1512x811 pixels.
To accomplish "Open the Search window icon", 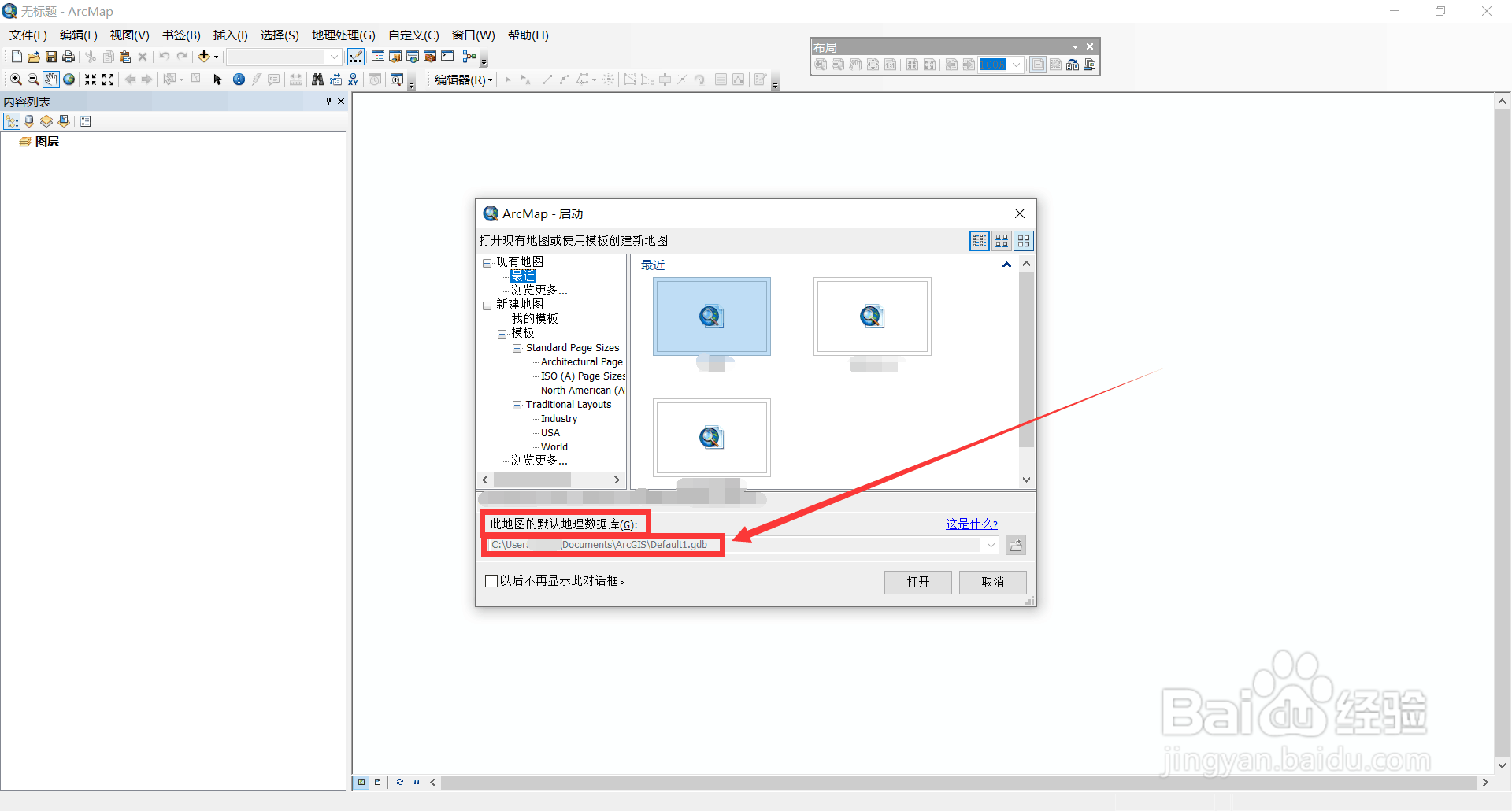I will click(413, 57).
